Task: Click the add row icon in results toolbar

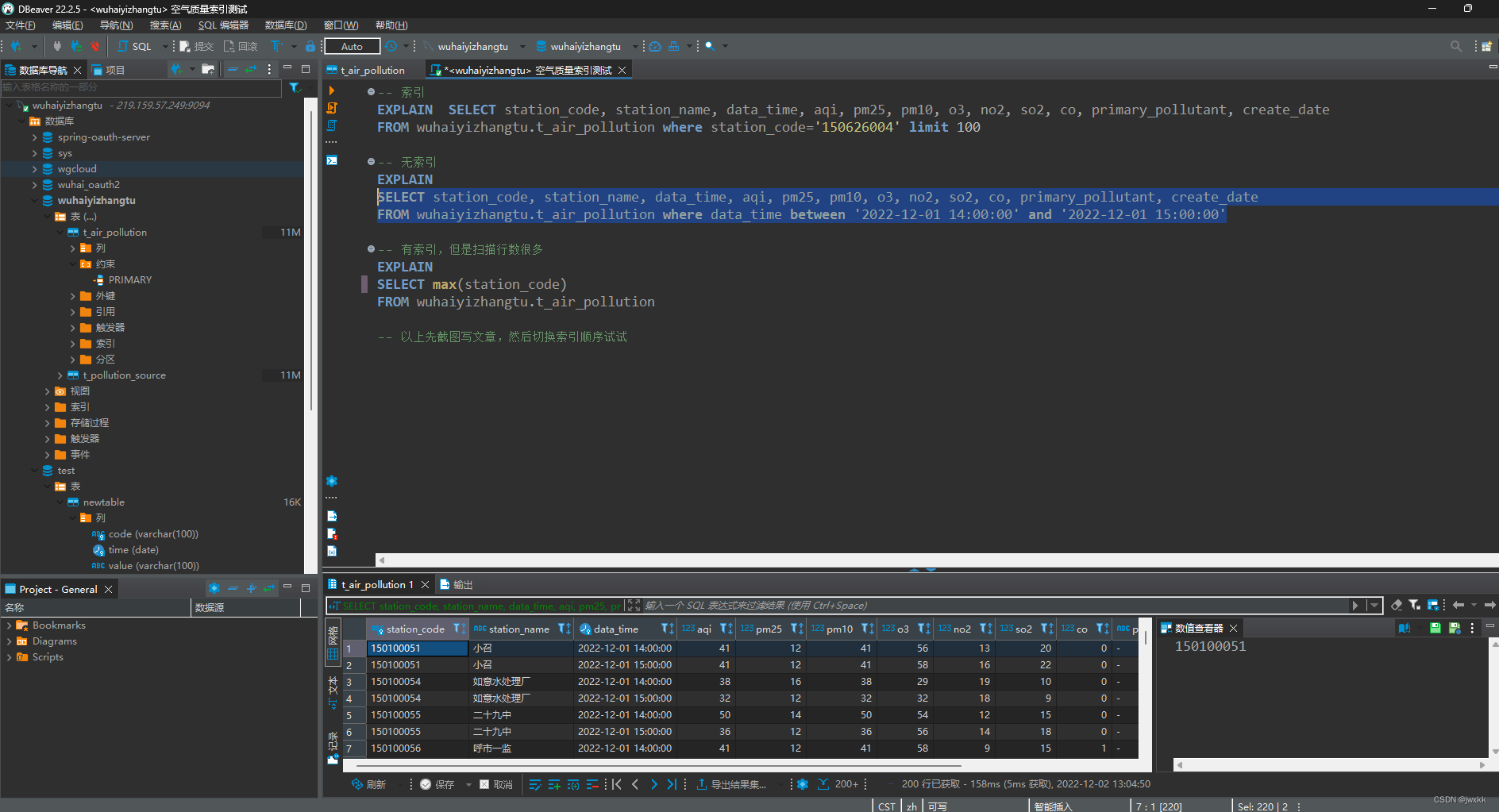Action: click(x=554, y=784)
